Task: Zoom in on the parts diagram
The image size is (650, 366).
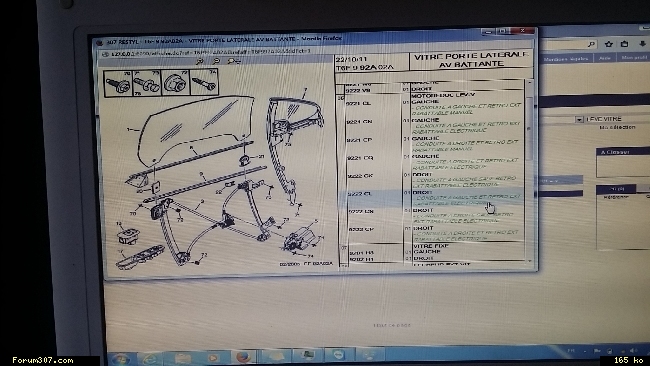Action: point(199,61)
